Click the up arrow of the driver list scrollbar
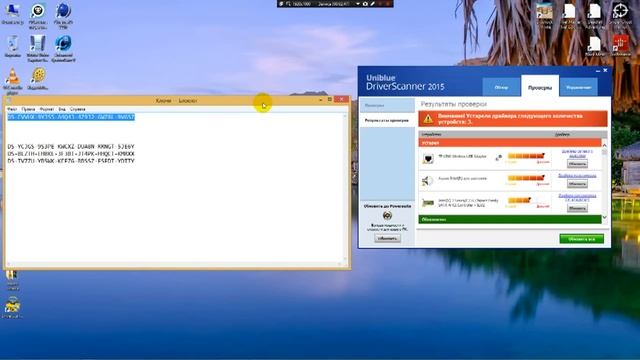This screenshot has height=360, width=640. tap(604, 145)
